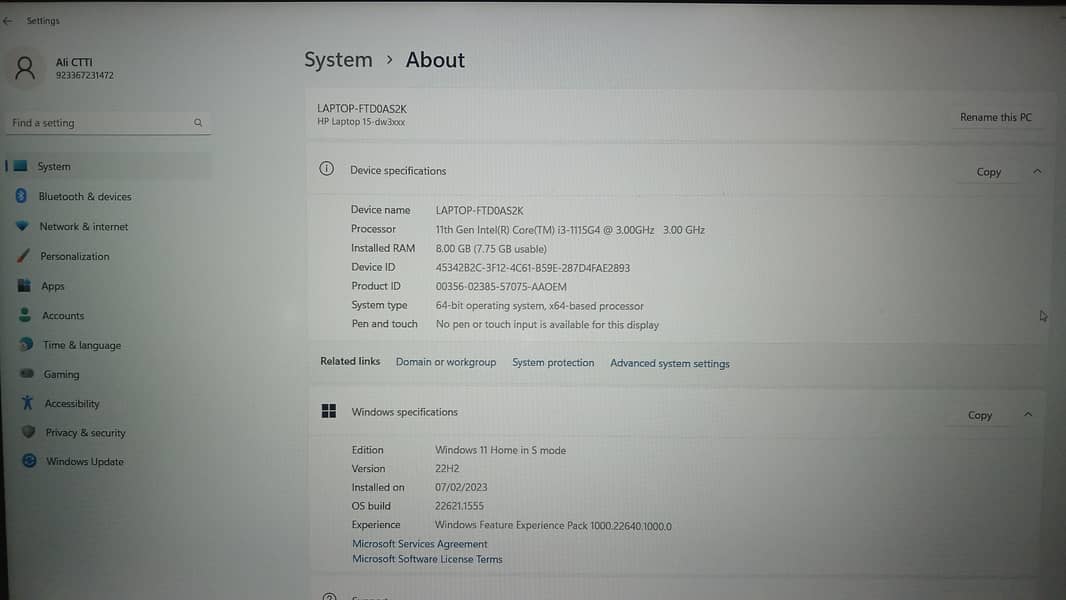Copy the Device specifications
The width and height of the screenshot is (1066, 600).
tap(988, 172)
